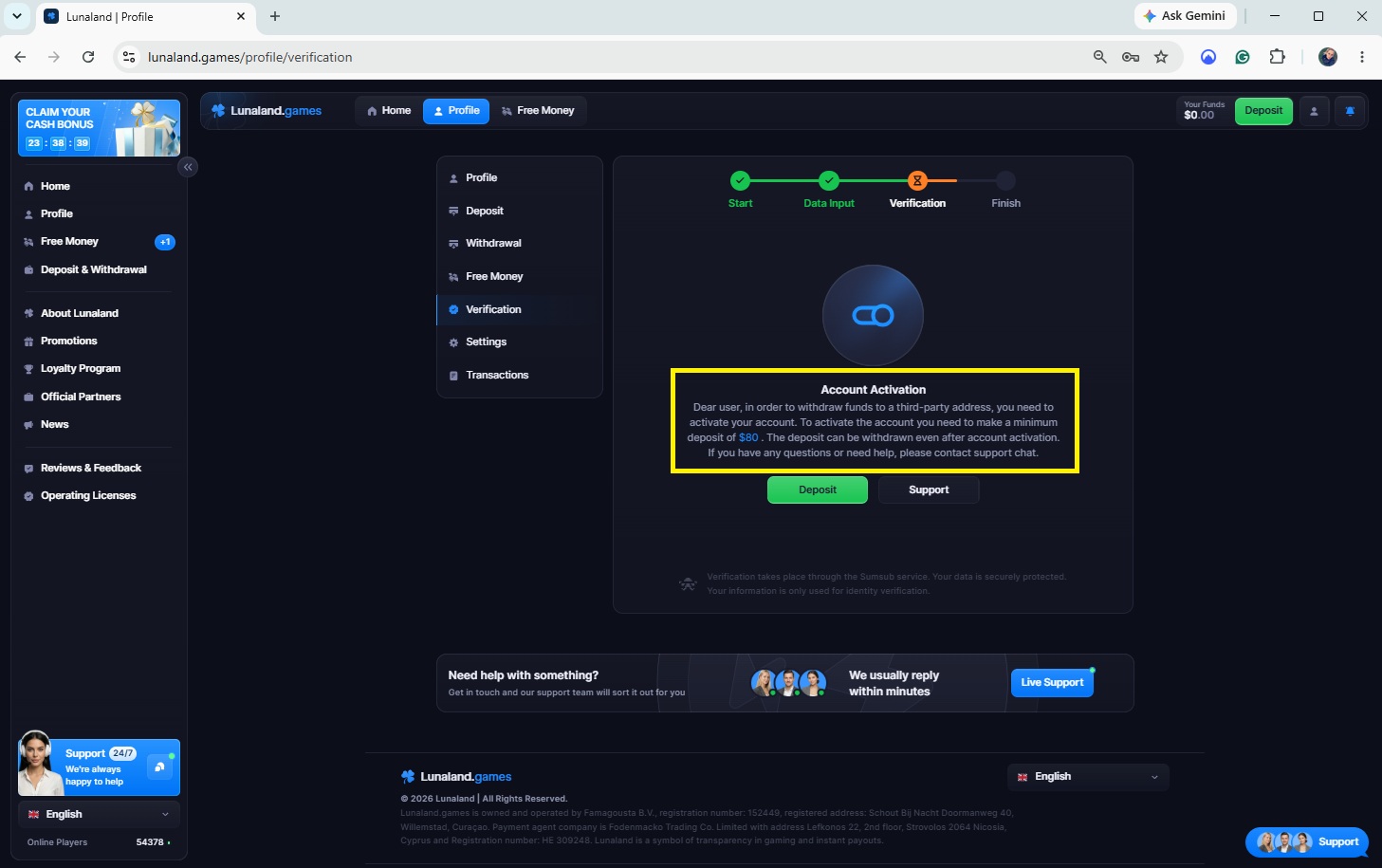This screenshot has height=868, width=1382.
Task: Click the support agent avatars in help banner
Action: [788, 683]
